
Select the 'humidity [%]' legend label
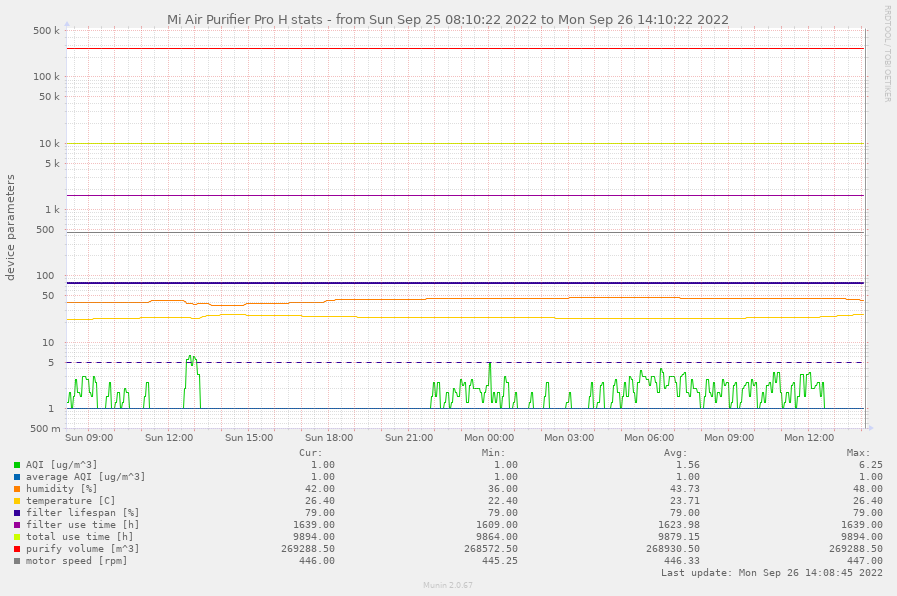click(61, 489)
